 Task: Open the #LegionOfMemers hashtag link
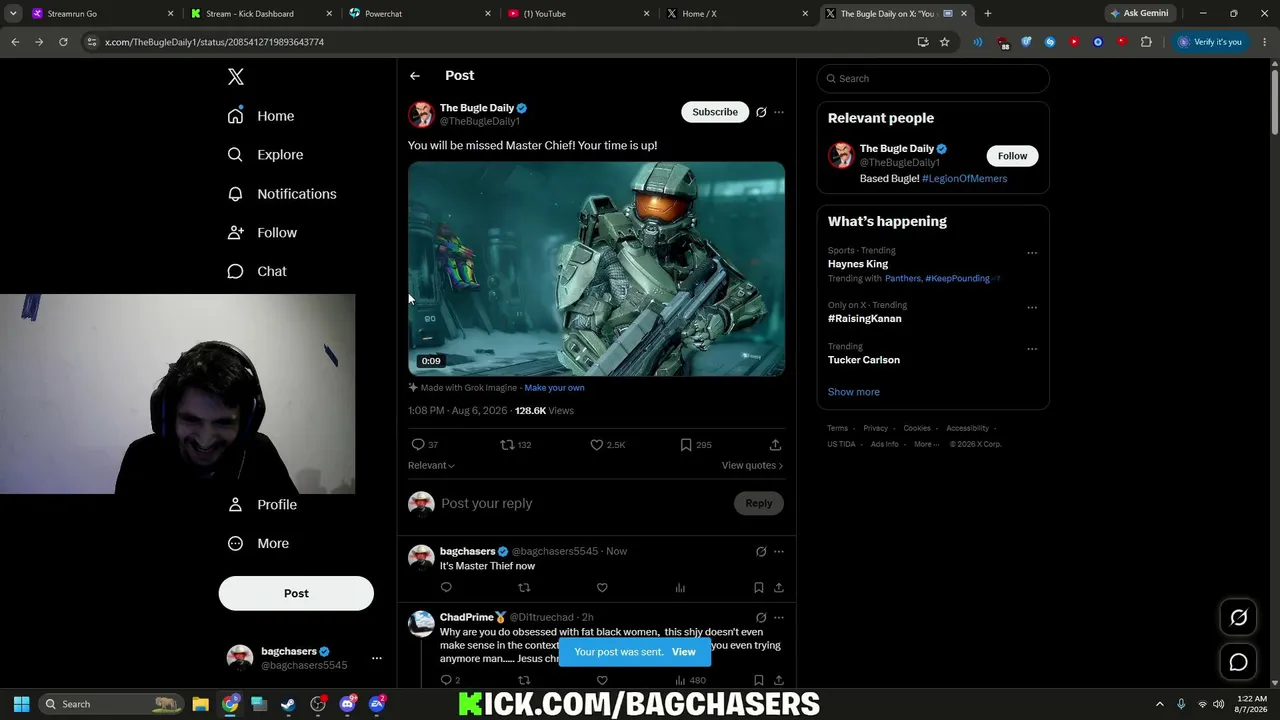pos(965,179)
